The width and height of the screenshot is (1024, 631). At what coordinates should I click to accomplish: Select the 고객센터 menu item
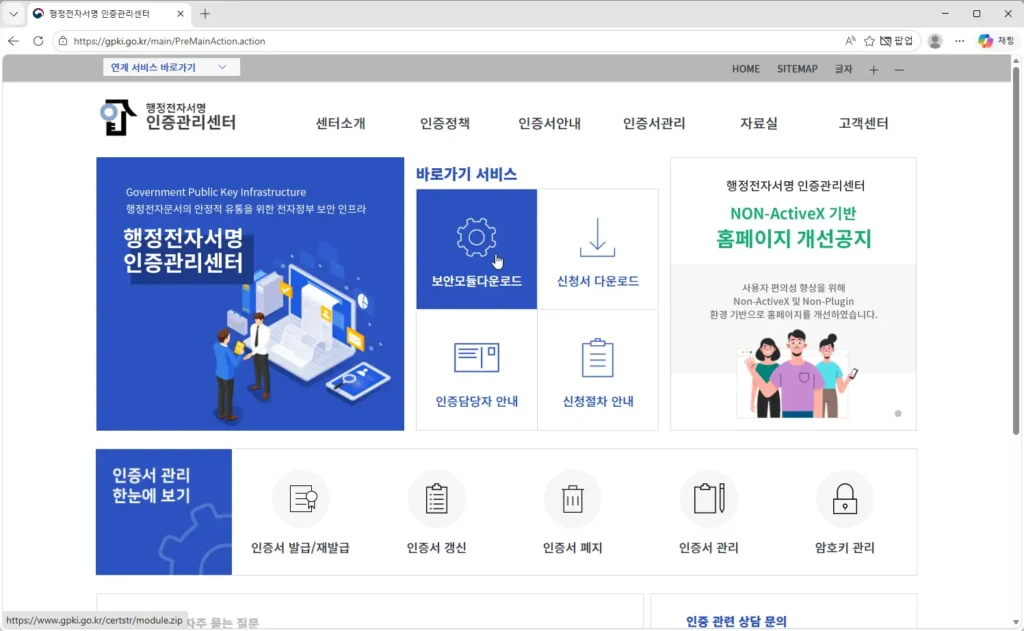click(x=862, y=123)
